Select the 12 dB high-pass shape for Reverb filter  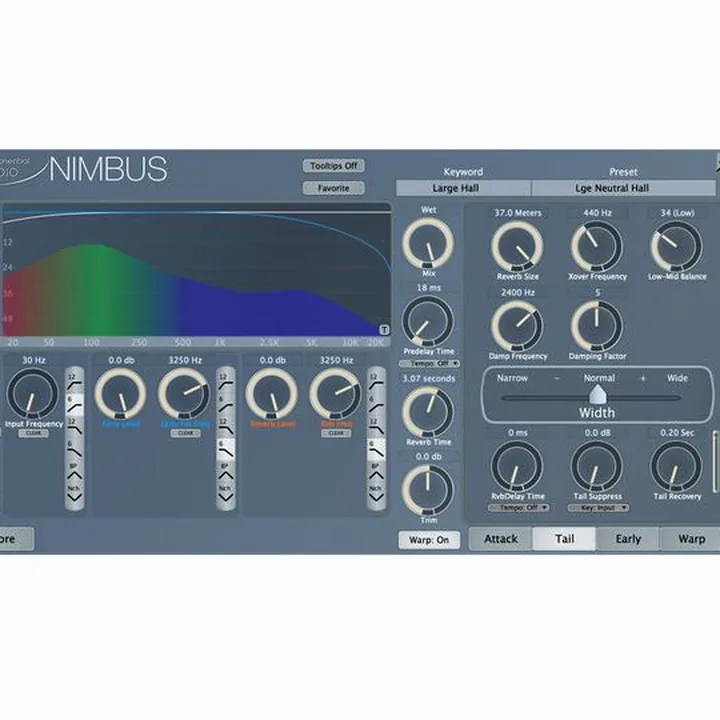[x=376, y=382]
